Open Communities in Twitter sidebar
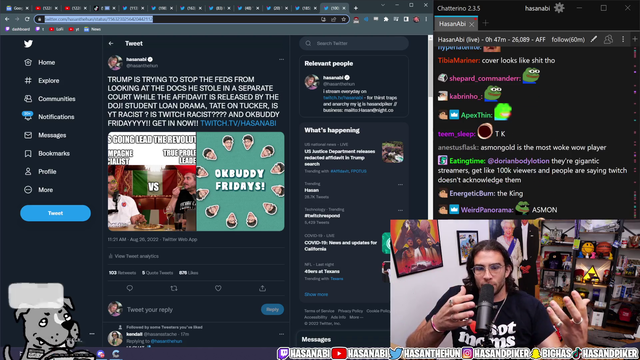This screenshot has height=360, width=640. pyautogui.click(x=49, y=99)
